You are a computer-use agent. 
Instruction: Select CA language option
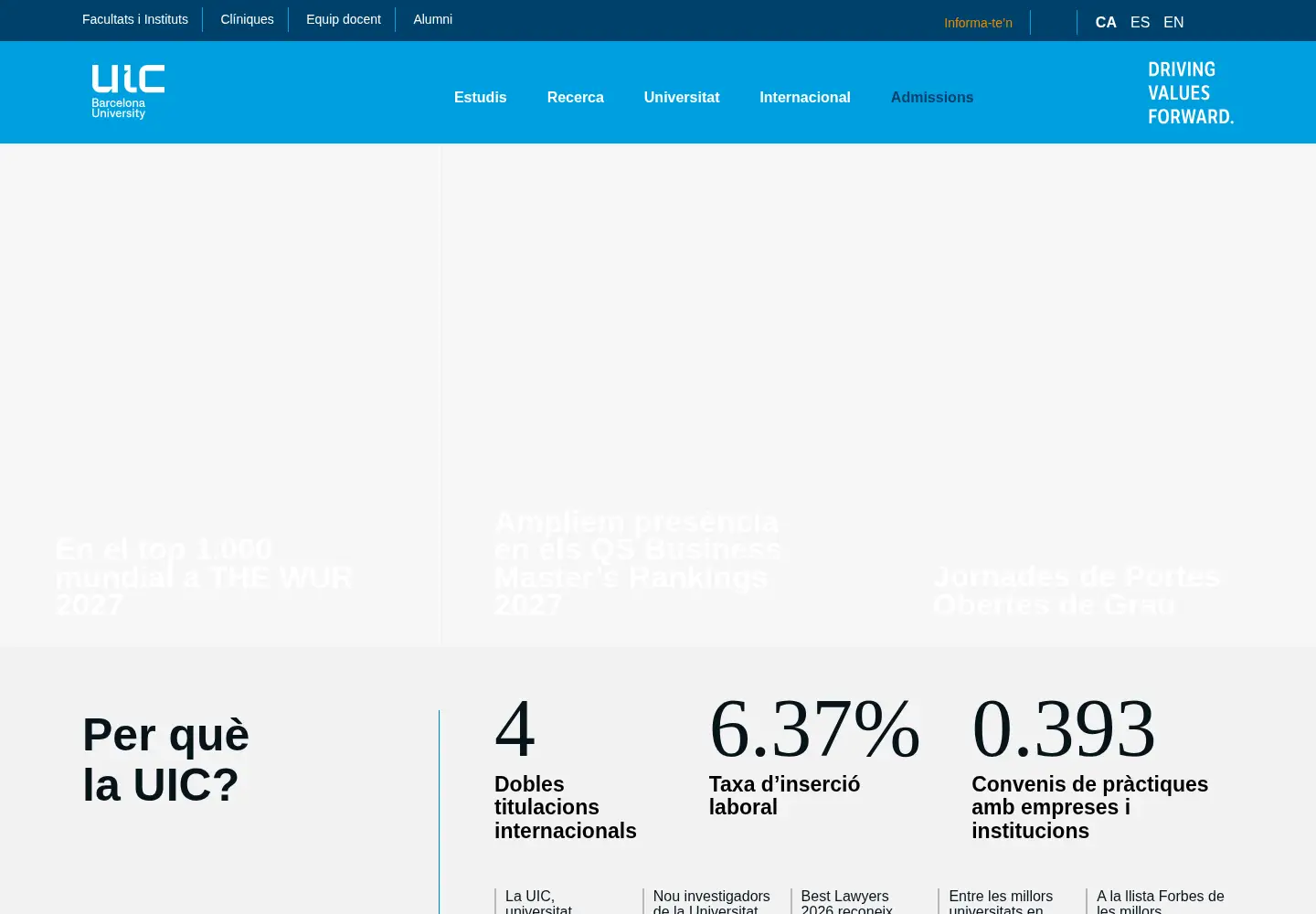click(1106, 23)
